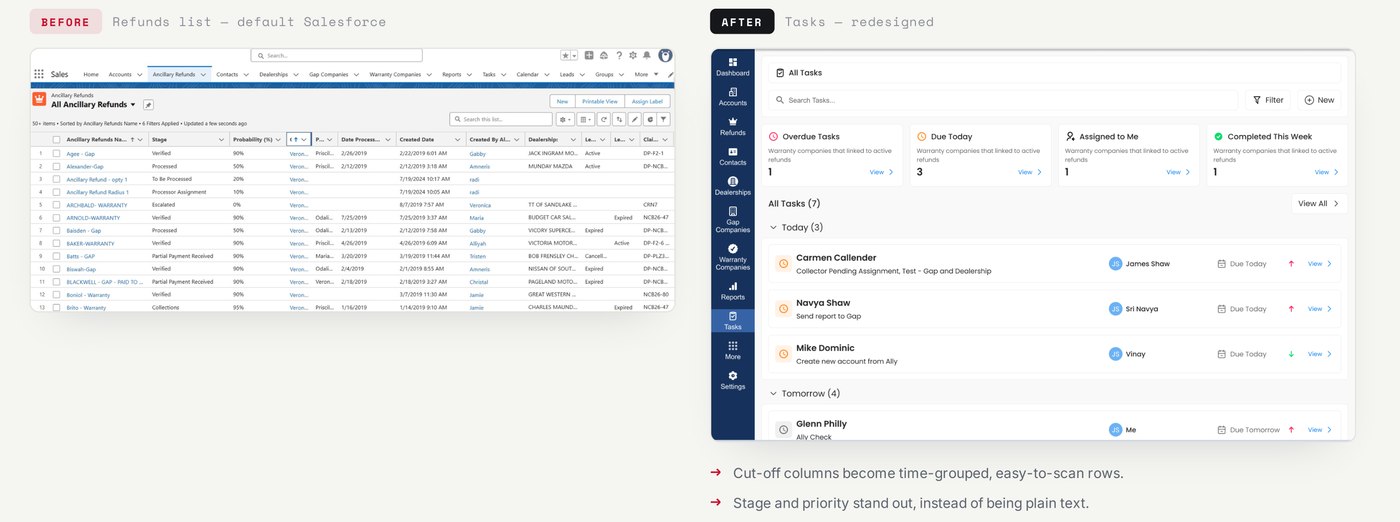Open the Stage column dropdown arrow
1400x522 pixels.
222,140
